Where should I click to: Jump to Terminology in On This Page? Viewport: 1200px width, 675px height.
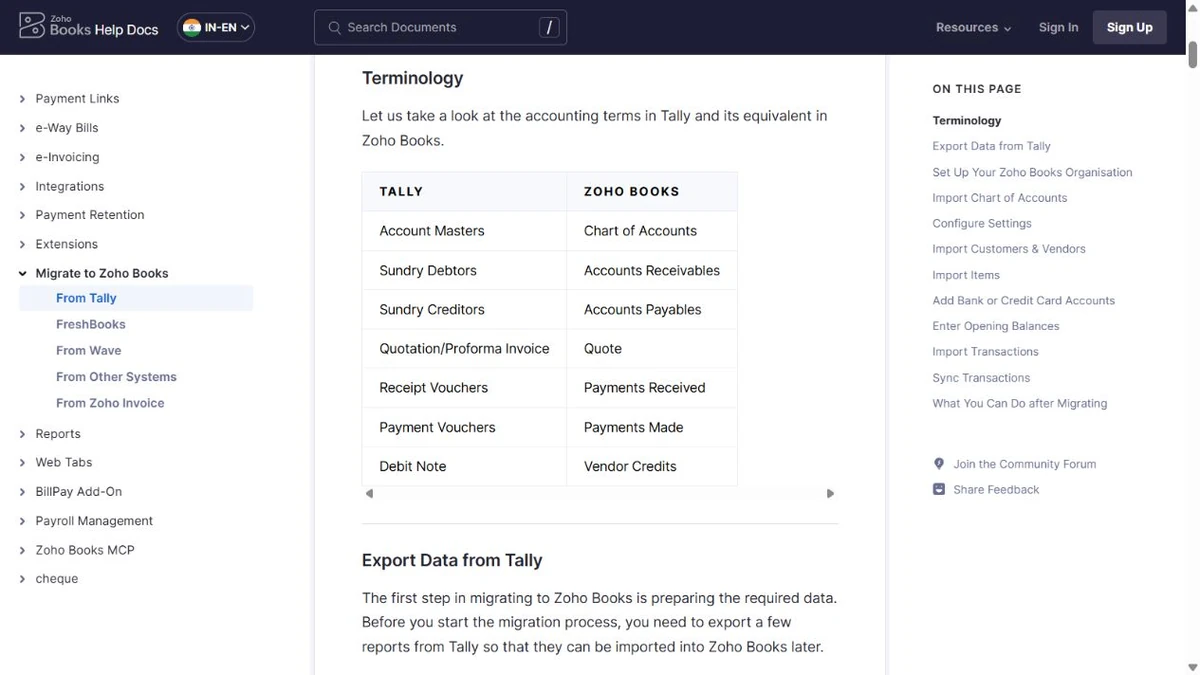point(967,120)
